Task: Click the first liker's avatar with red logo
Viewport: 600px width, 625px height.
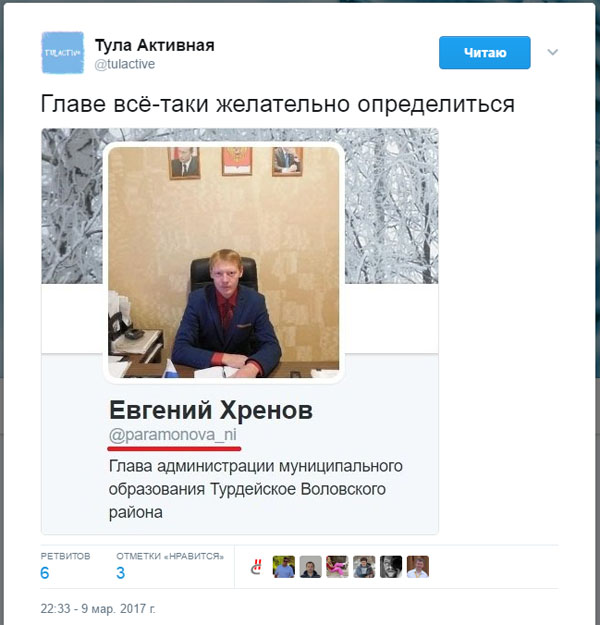Action: coord(257,566)
